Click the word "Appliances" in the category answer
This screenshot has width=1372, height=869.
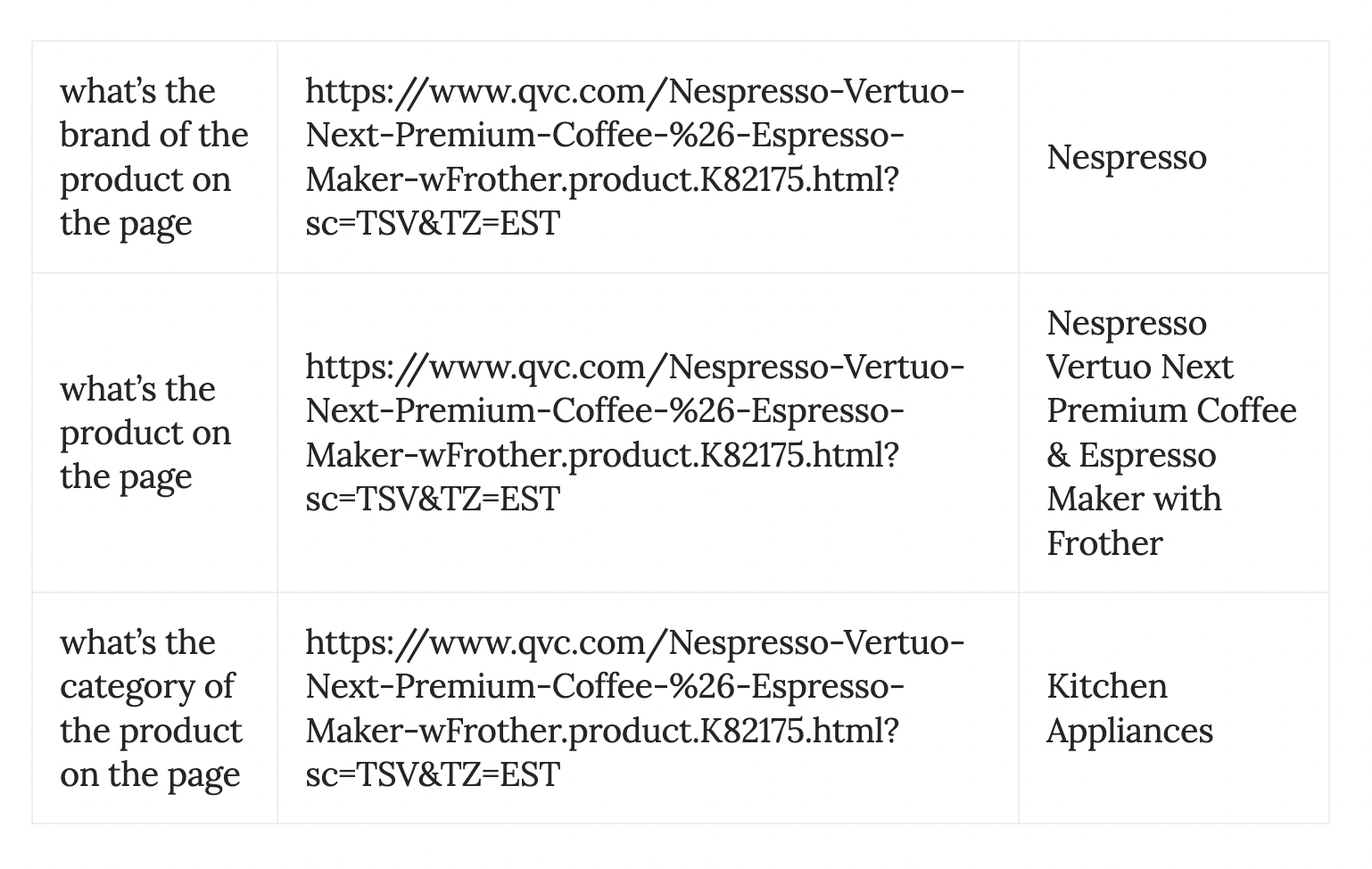(x=1129, y=731)
